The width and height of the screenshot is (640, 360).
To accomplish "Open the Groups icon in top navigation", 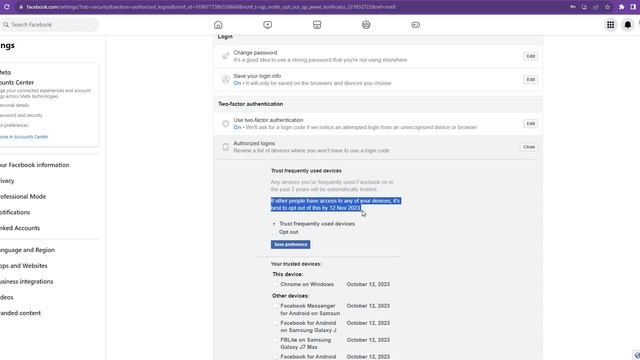I will click(x=366, y=25).
